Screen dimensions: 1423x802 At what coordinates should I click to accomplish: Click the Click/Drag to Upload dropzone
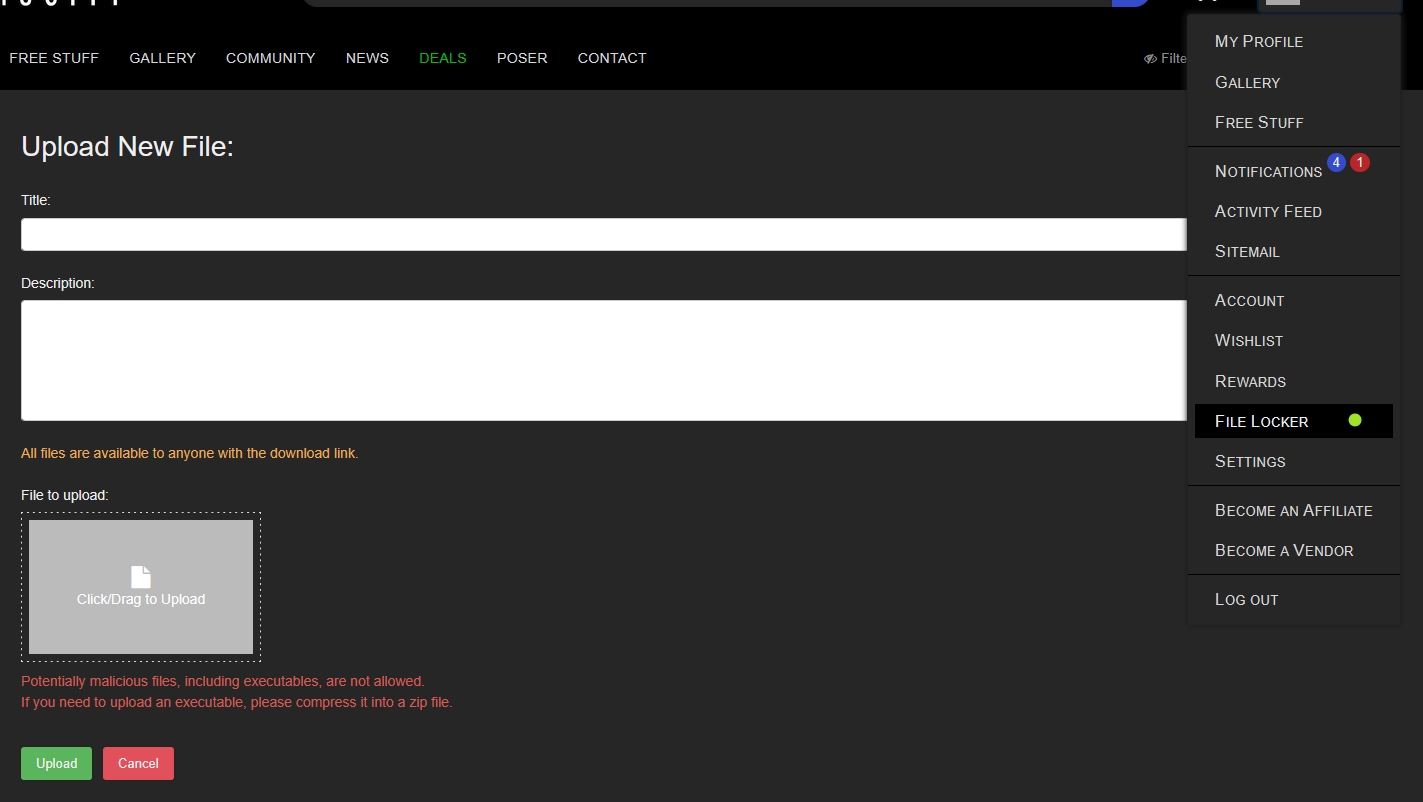[x=141, y=587]
